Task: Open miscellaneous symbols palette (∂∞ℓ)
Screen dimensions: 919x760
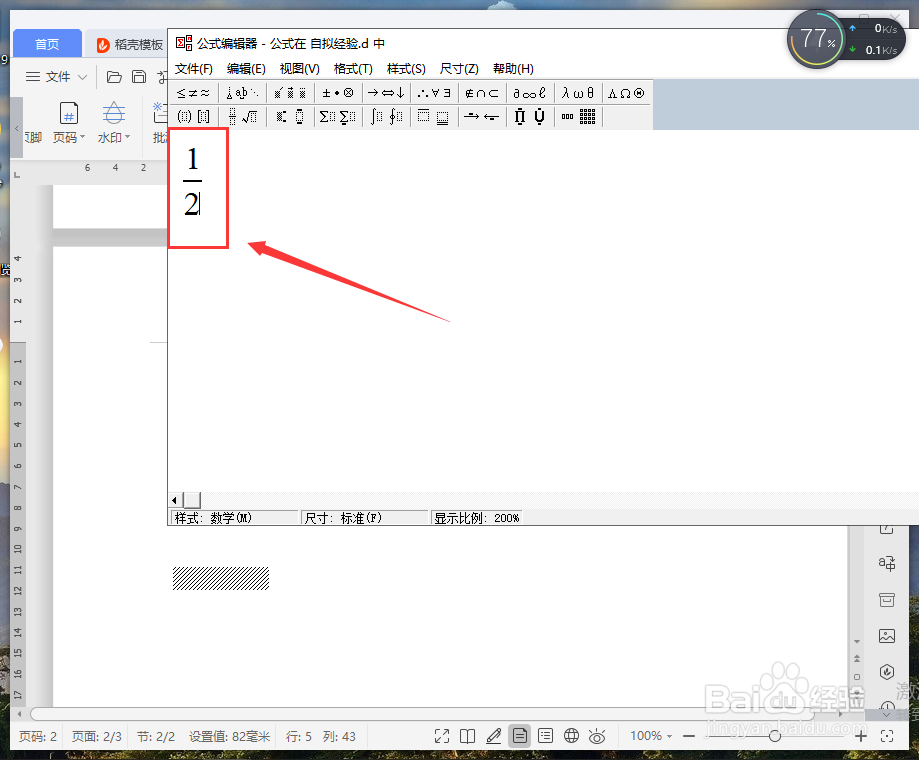Action: (x=530, y=93)
